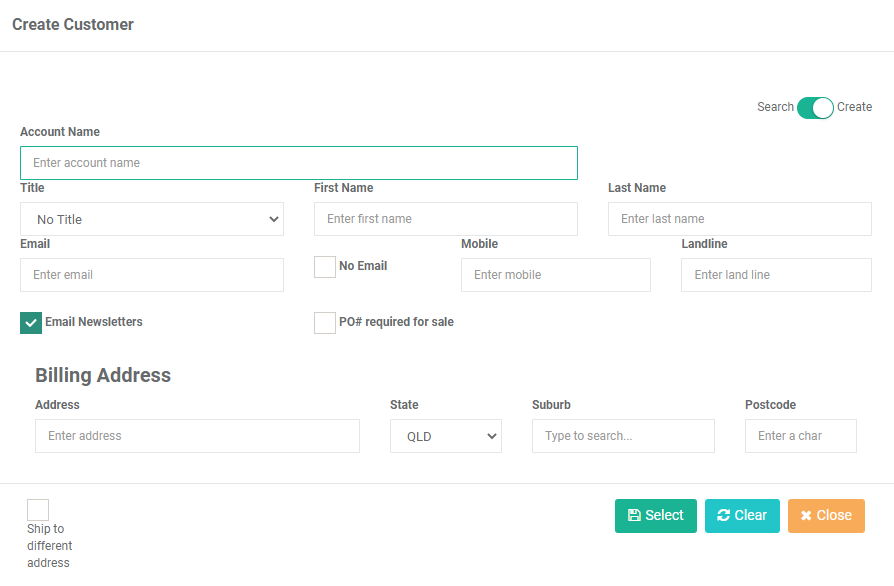
Task: Select the Last Name input box
Action: tap(739, 219)
